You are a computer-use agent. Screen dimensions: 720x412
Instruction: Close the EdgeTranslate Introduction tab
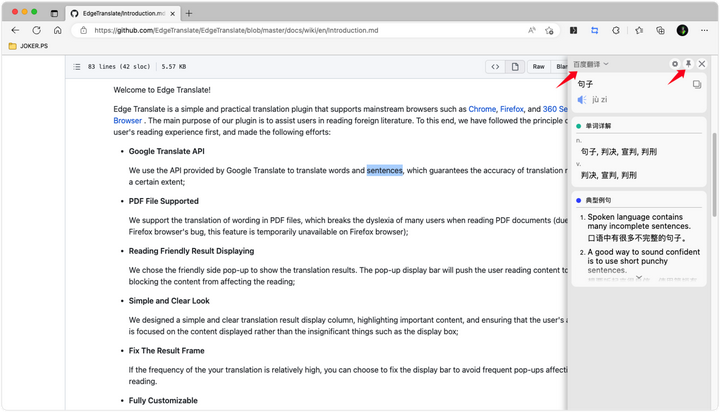tap(173, 14)
